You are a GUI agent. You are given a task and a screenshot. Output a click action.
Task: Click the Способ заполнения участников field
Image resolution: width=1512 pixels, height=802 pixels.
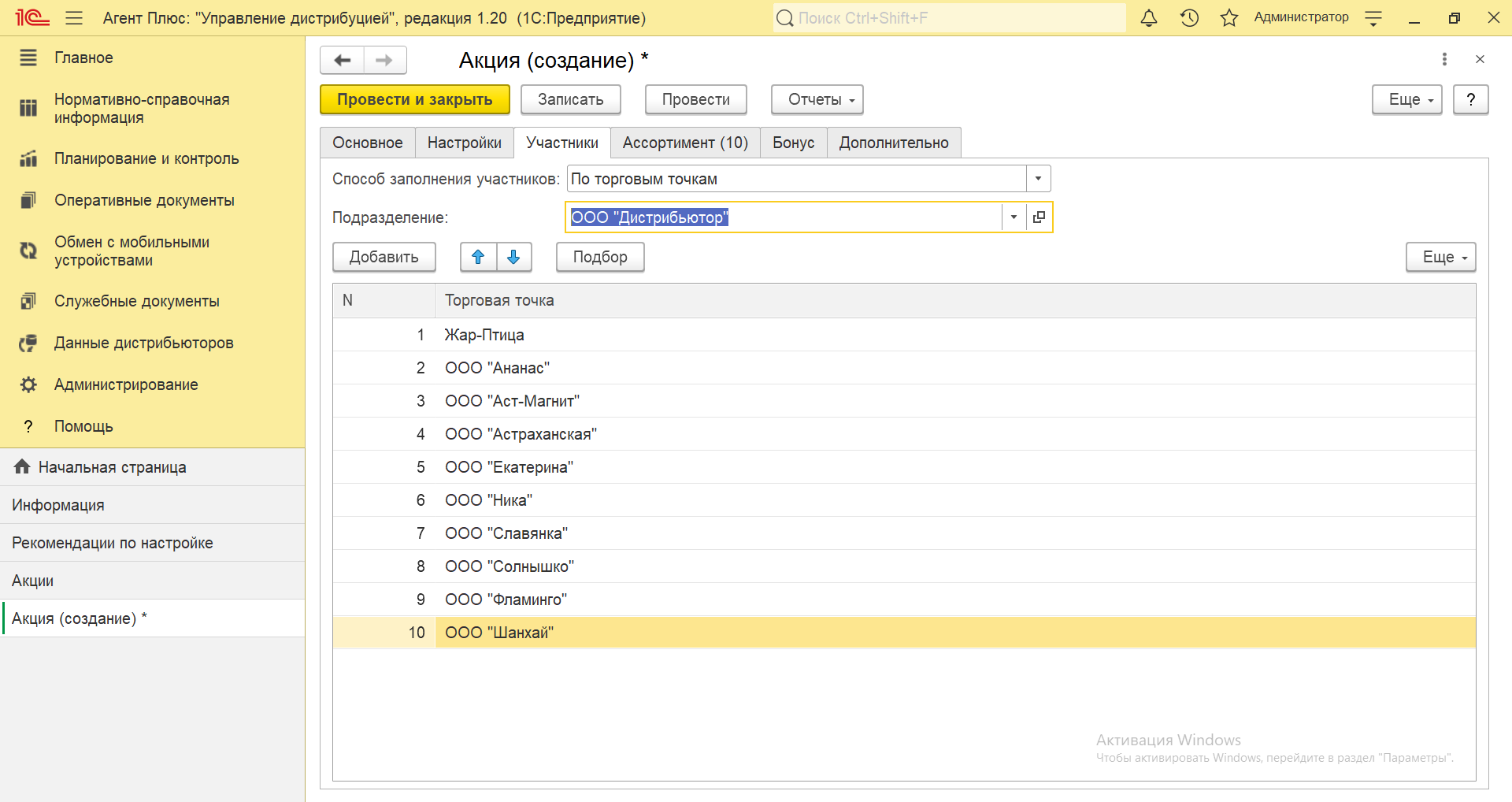tap(797, 179)
